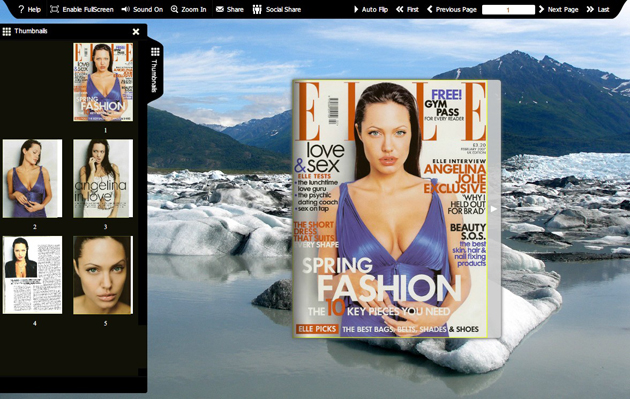Select page 5 face portrait thumbnail
The height and width of the screenshot is (399, 630).
coord(103,275)
